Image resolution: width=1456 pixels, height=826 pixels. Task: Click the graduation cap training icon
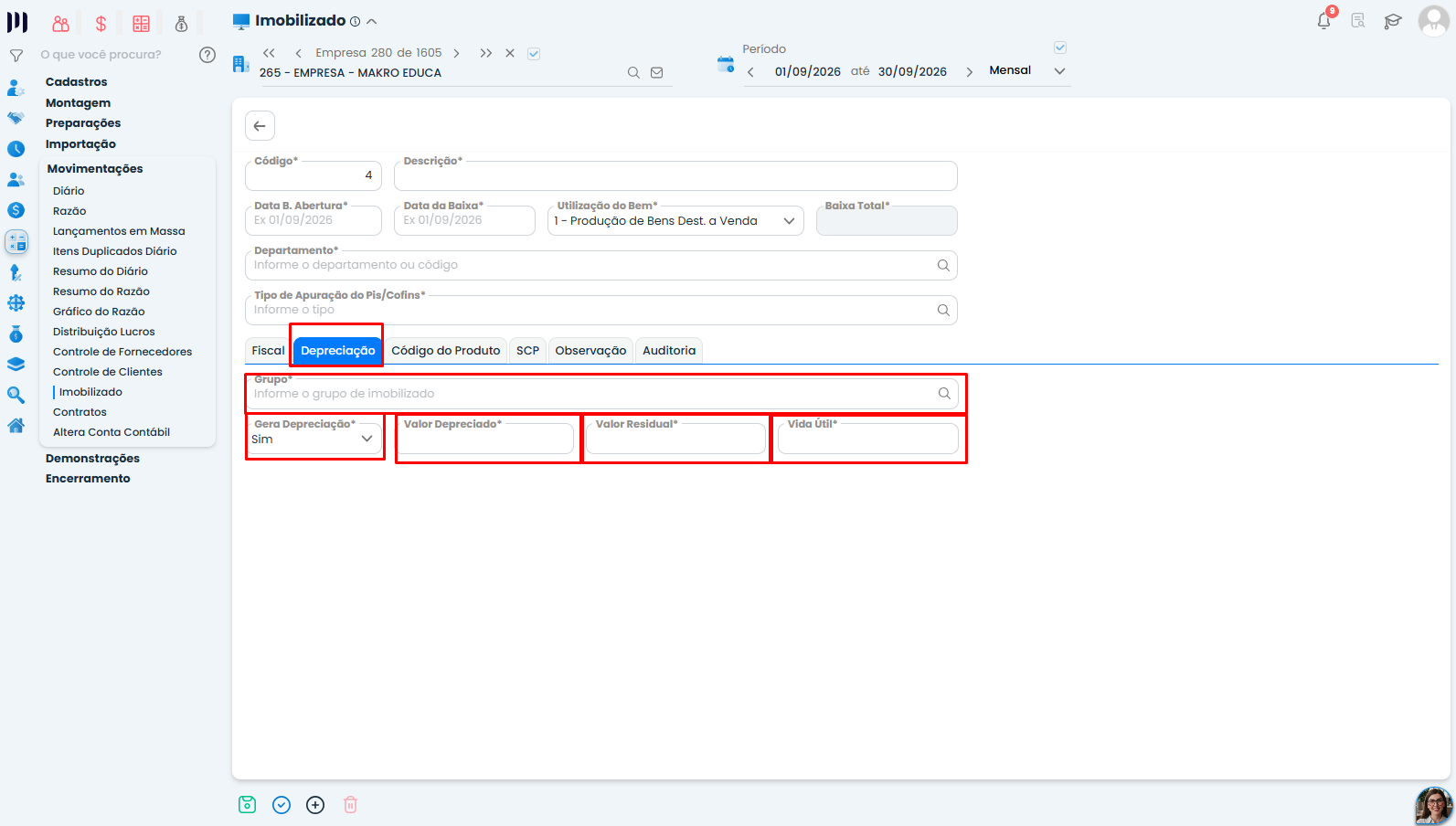click(x=1393, y=21)
